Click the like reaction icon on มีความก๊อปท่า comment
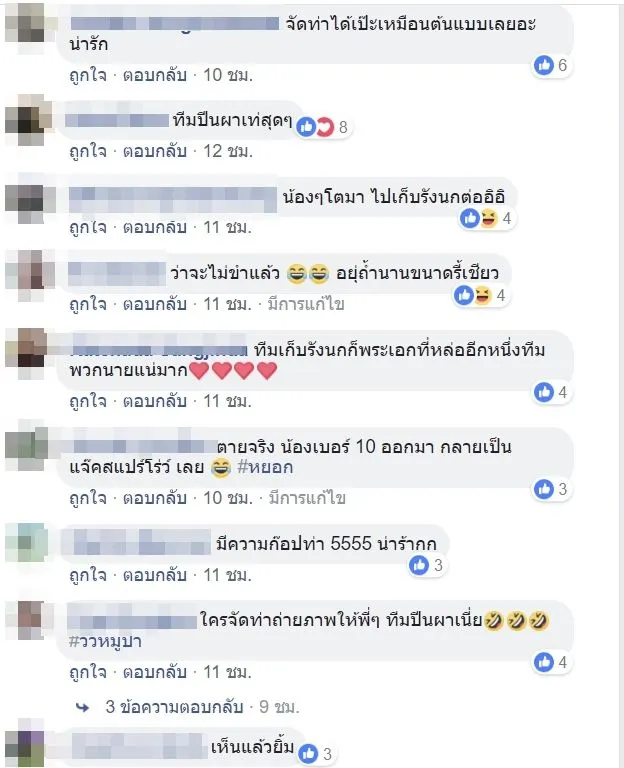Screen dimensions: 624x768 pyautogui.click(x=419, y=565)
